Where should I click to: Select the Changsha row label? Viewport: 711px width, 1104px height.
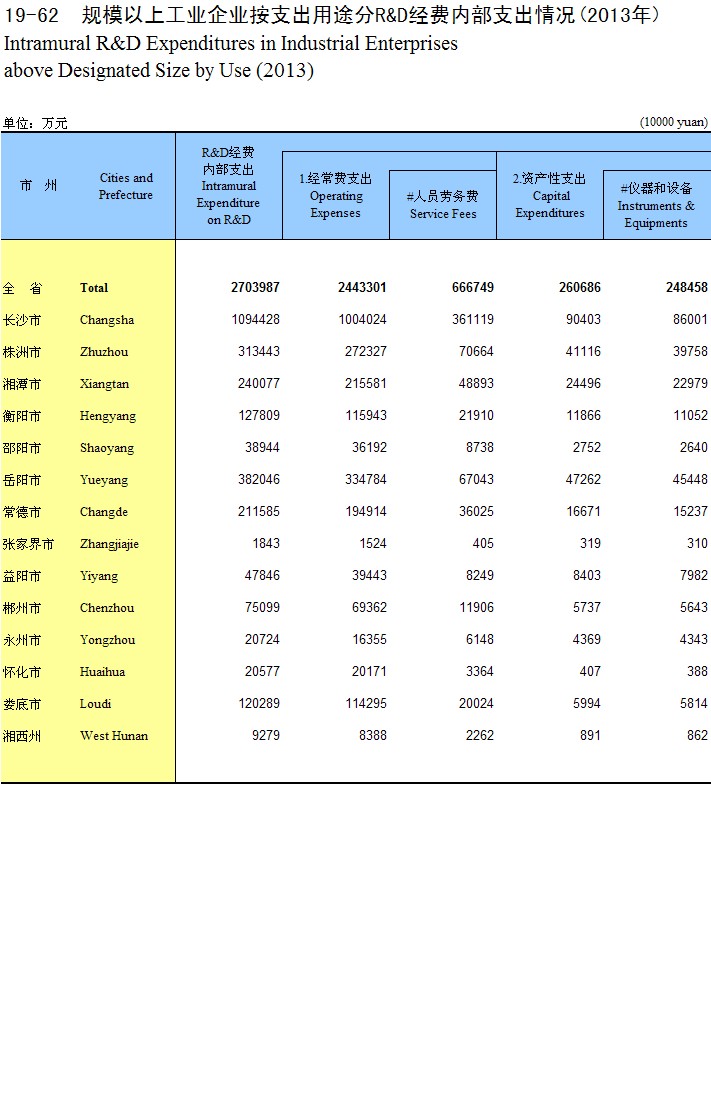point(107,320)
